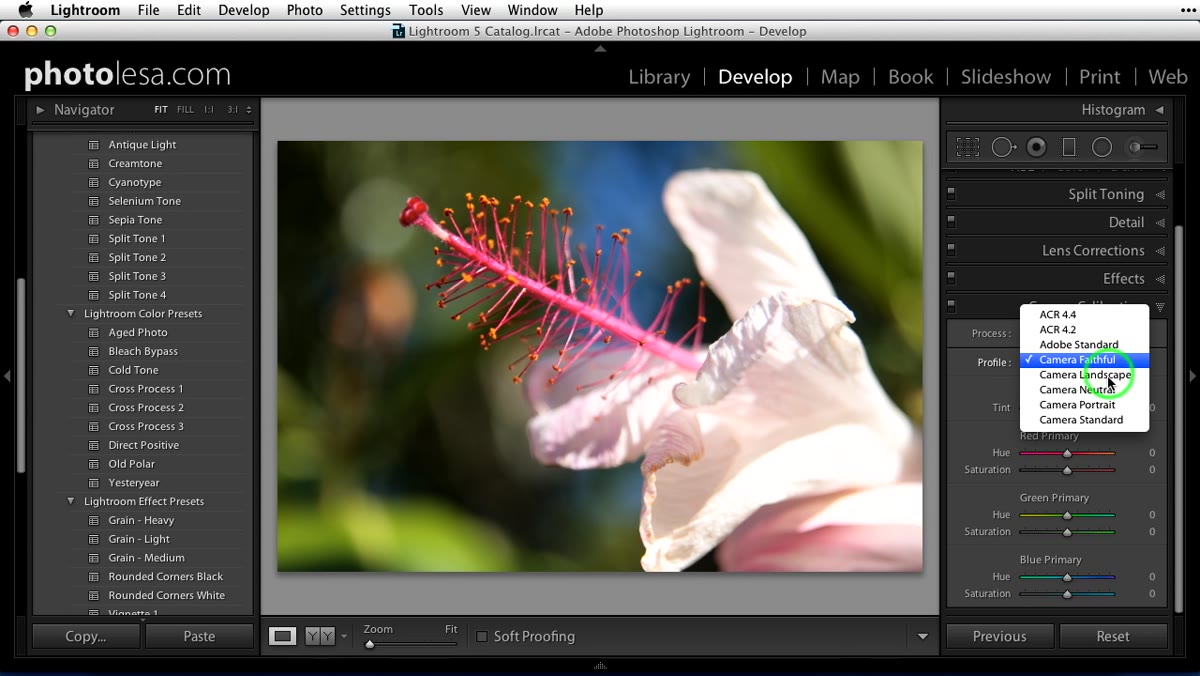Click the hibiscus photo in preview
The image size is (1200, 676).
[x=600, y=356]
